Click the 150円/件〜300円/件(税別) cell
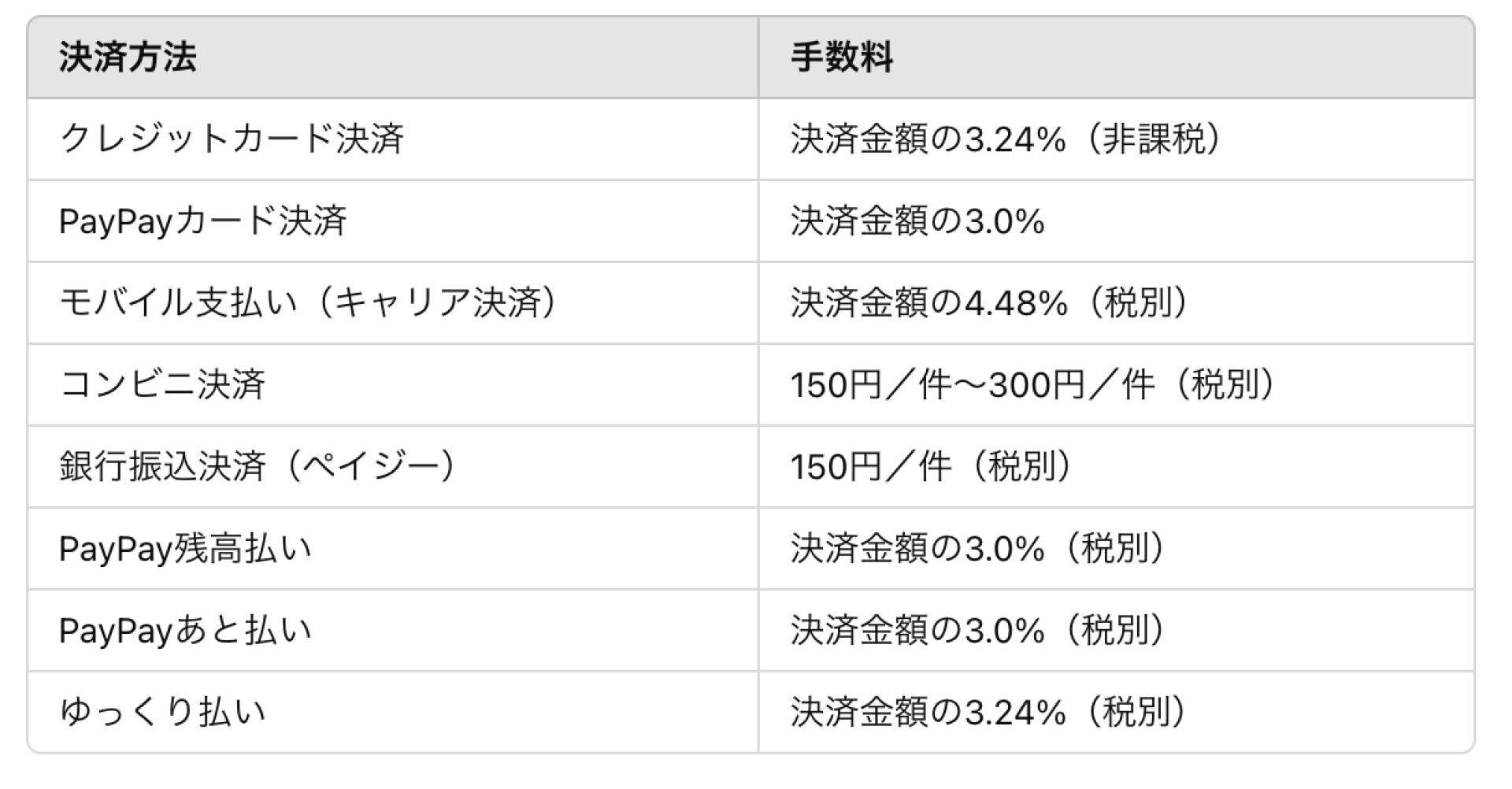This screenshot has height=789, width=1512. (x=1116, y=385)
